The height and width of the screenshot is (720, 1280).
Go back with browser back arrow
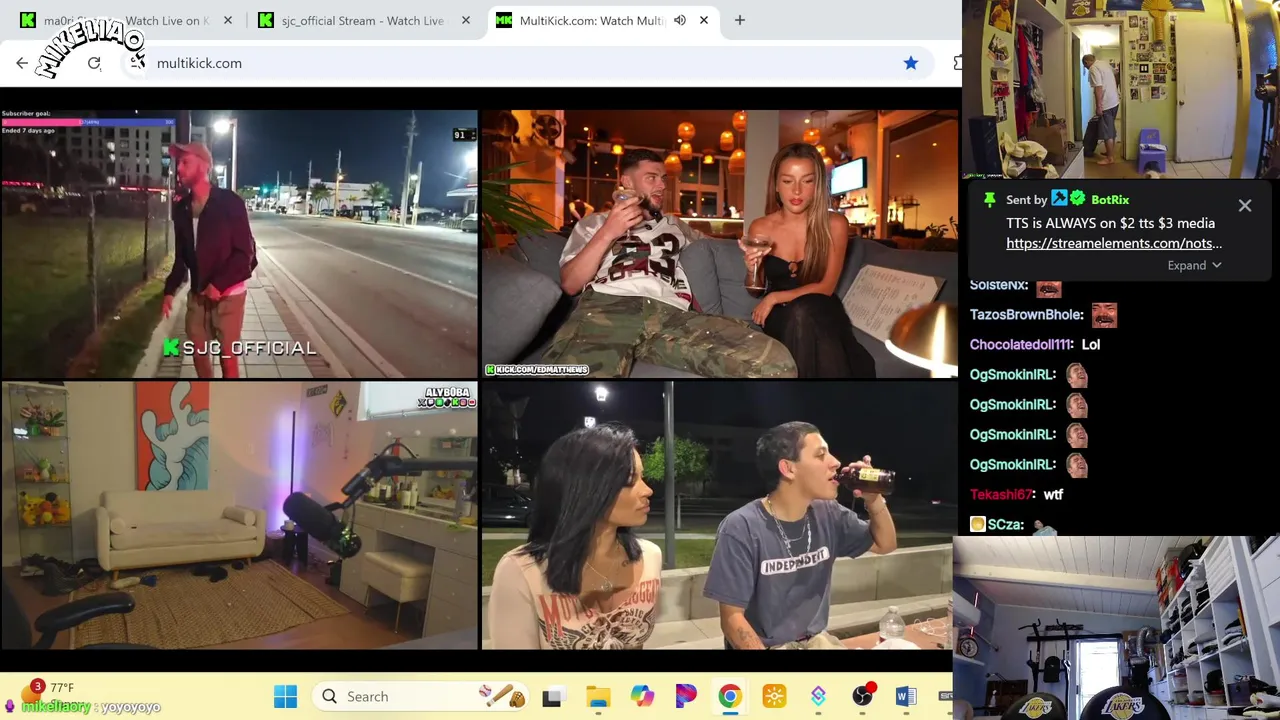(x=22, y=63)
